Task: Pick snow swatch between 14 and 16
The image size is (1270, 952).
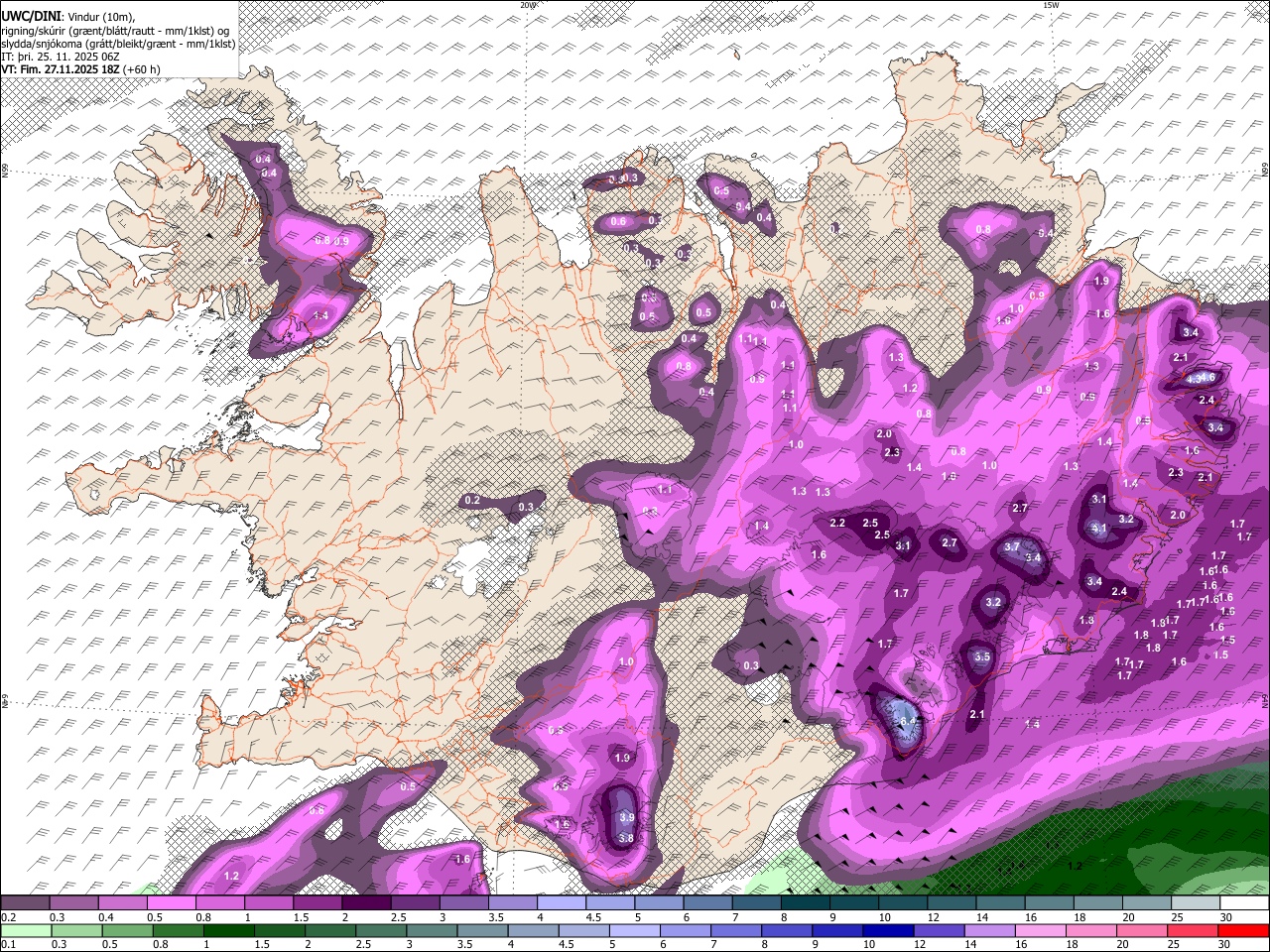Action: [1000, 903]
